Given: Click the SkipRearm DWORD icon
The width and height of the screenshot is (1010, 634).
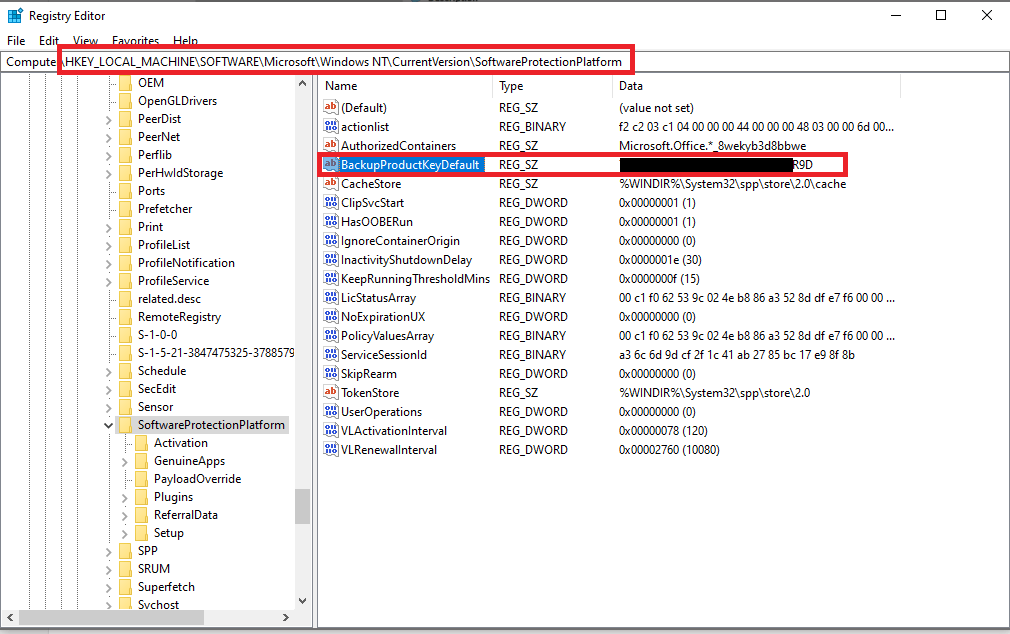Looking at the screenshot, I should coord(330,373).
